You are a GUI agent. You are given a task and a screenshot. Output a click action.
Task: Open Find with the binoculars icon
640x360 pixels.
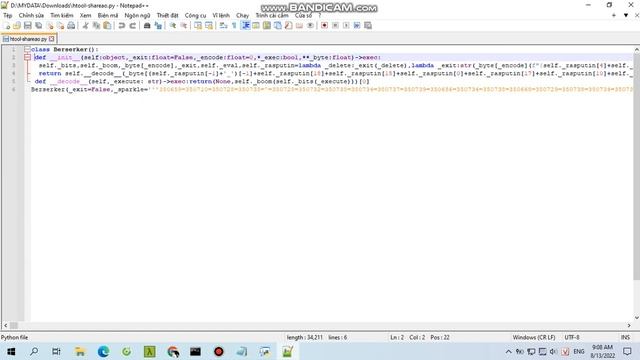click(147, 25)
